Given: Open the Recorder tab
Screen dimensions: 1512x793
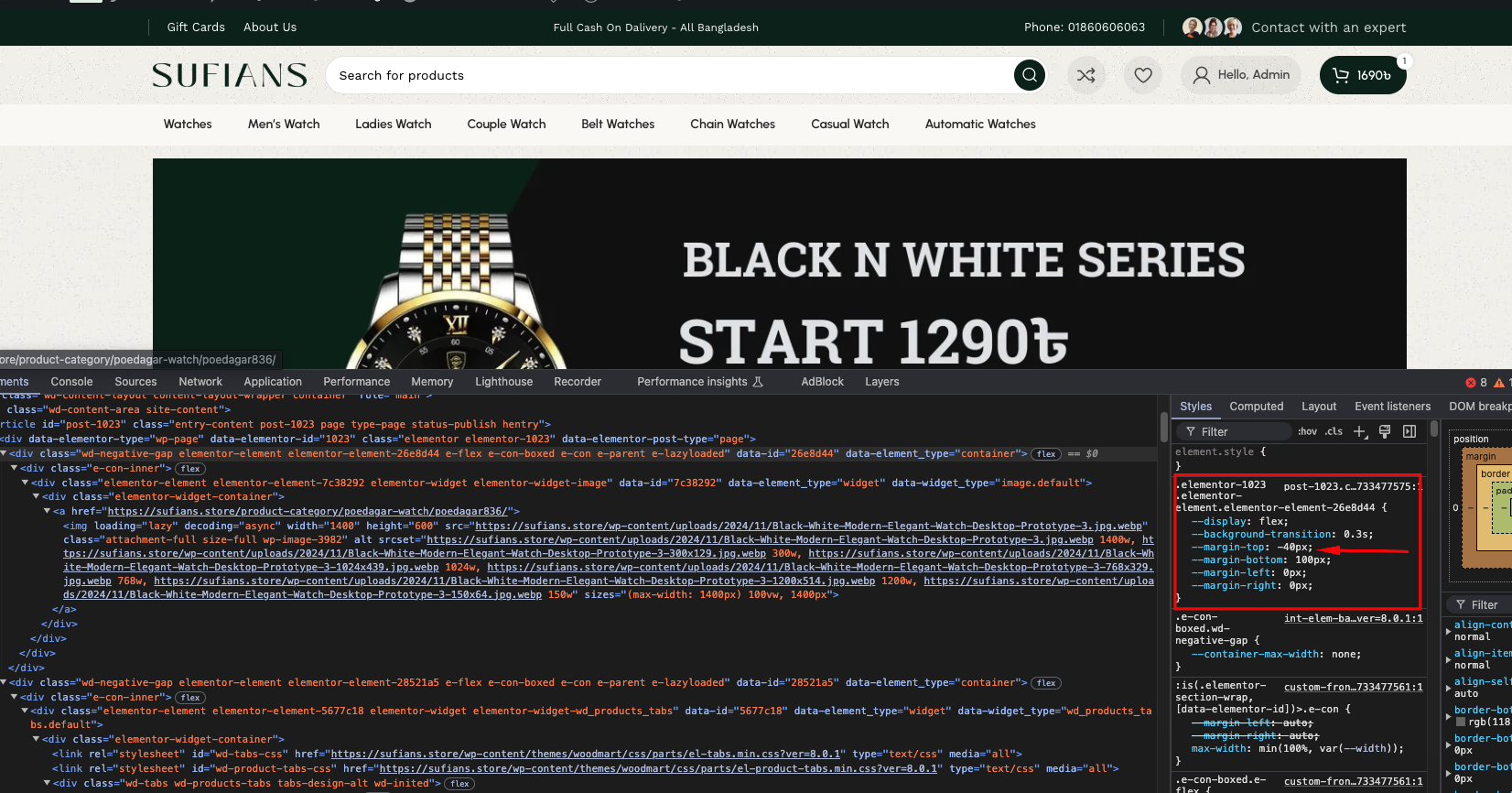Looking at the screenshot, I should pos(578,382).
